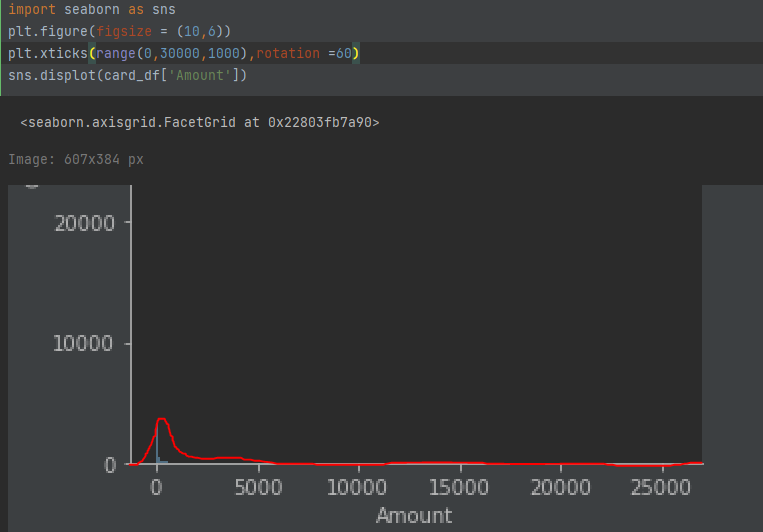Click the 'figsize' keyword argument in code
Viewport: 763px width, 532px height.
[124, 32]
